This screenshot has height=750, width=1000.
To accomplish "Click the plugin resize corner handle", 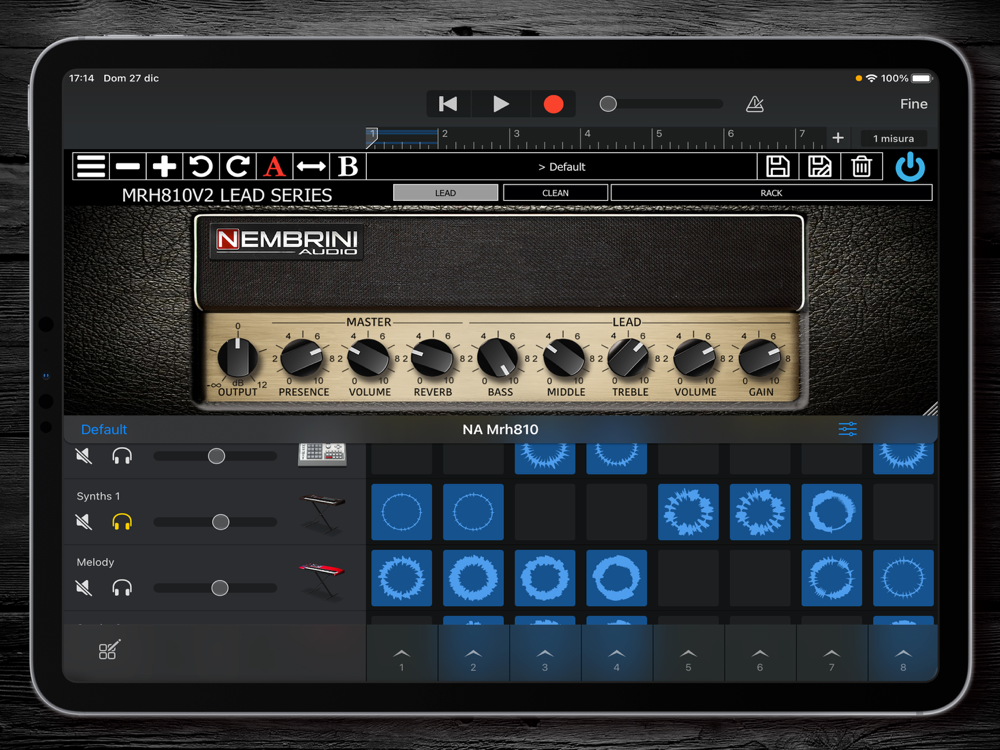I will click(x=930, y=408).
